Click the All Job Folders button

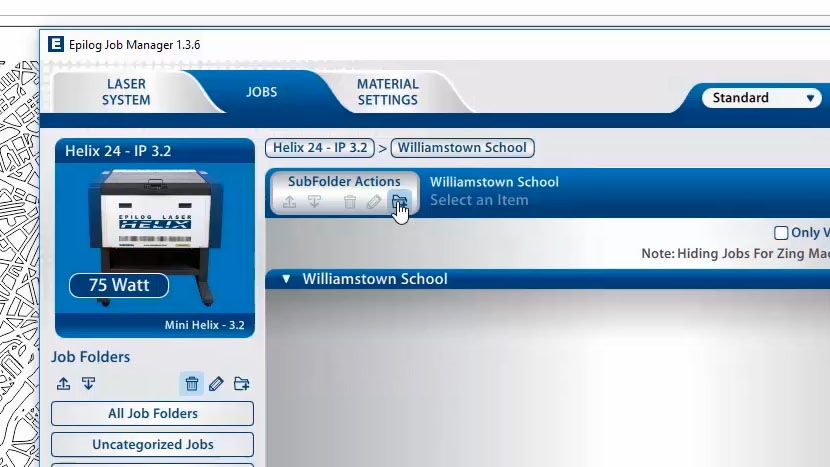tap(153, 413)
